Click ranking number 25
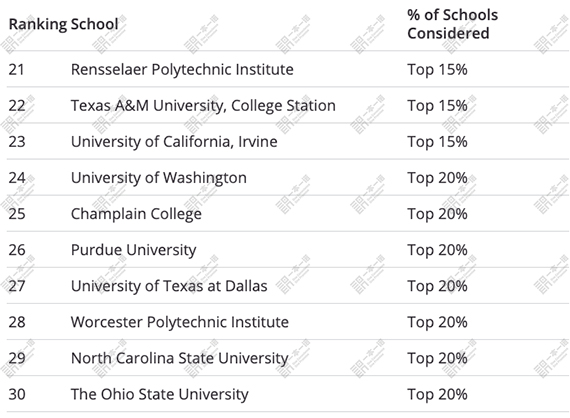This screenshot has height=418, width=570. [x=17, y=214]
